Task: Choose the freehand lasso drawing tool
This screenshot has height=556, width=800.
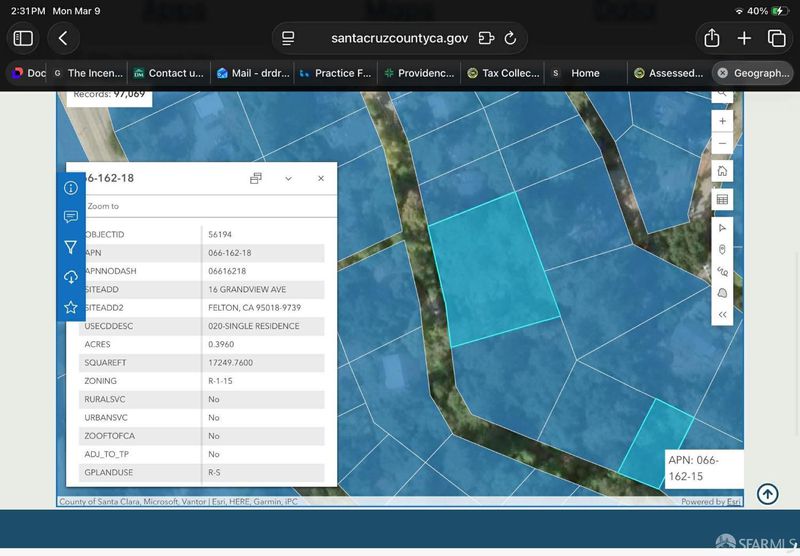Action: tap(722, 292)
